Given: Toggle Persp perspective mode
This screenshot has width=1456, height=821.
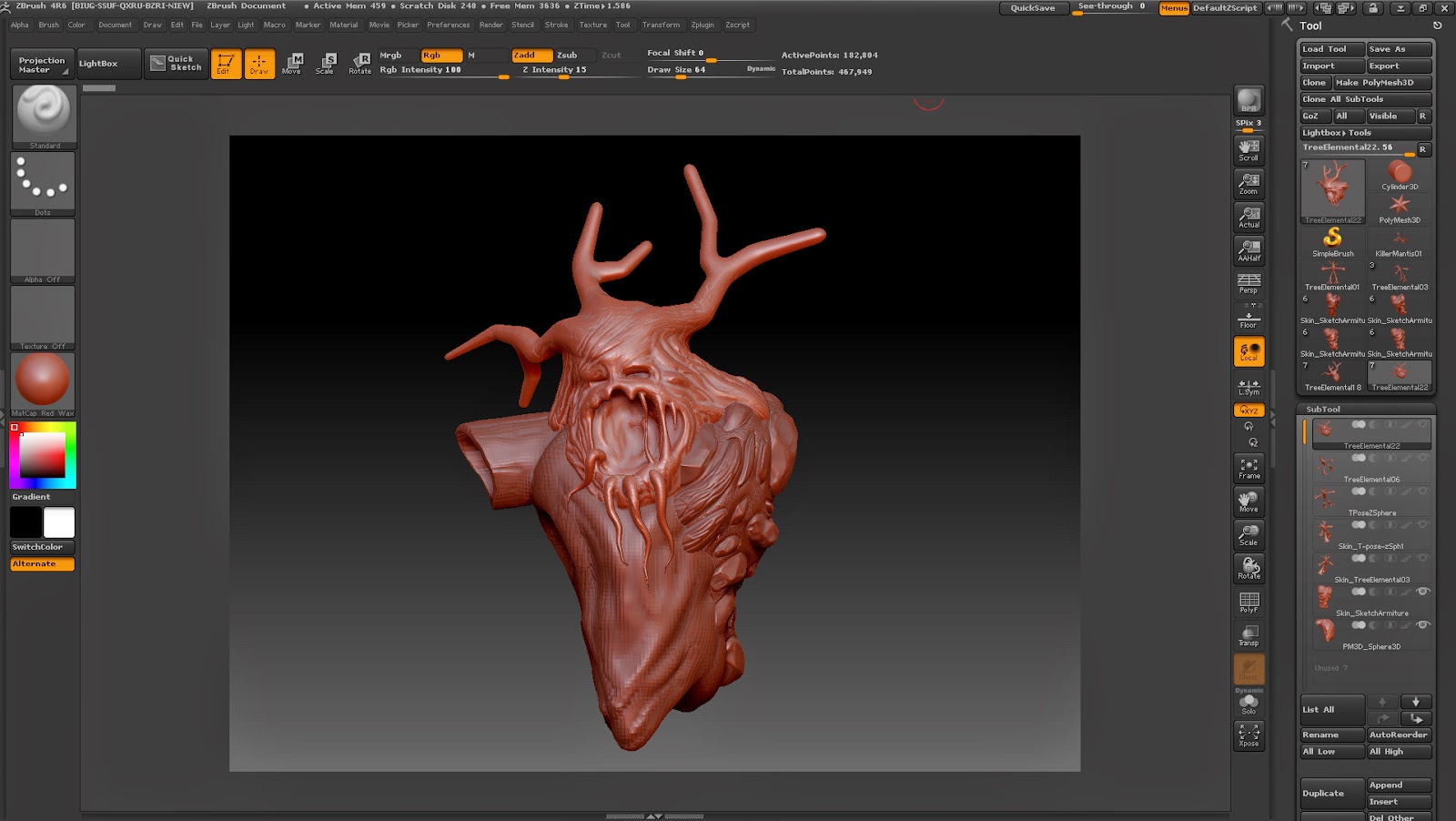Looking at the screenshot, I should pyautogui.click(x=1249, y=283).
